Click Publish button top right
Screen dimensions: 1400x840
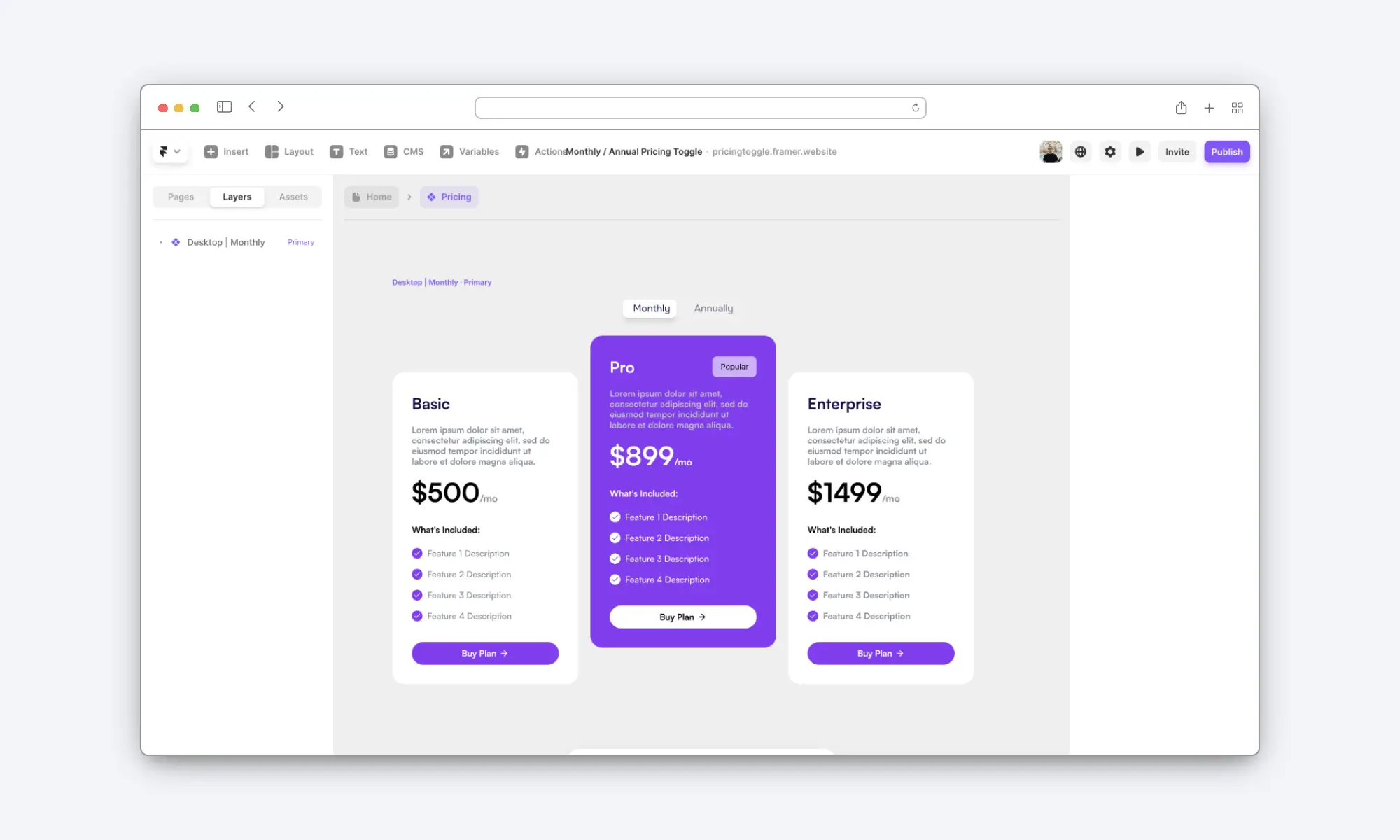point(1226,151)
